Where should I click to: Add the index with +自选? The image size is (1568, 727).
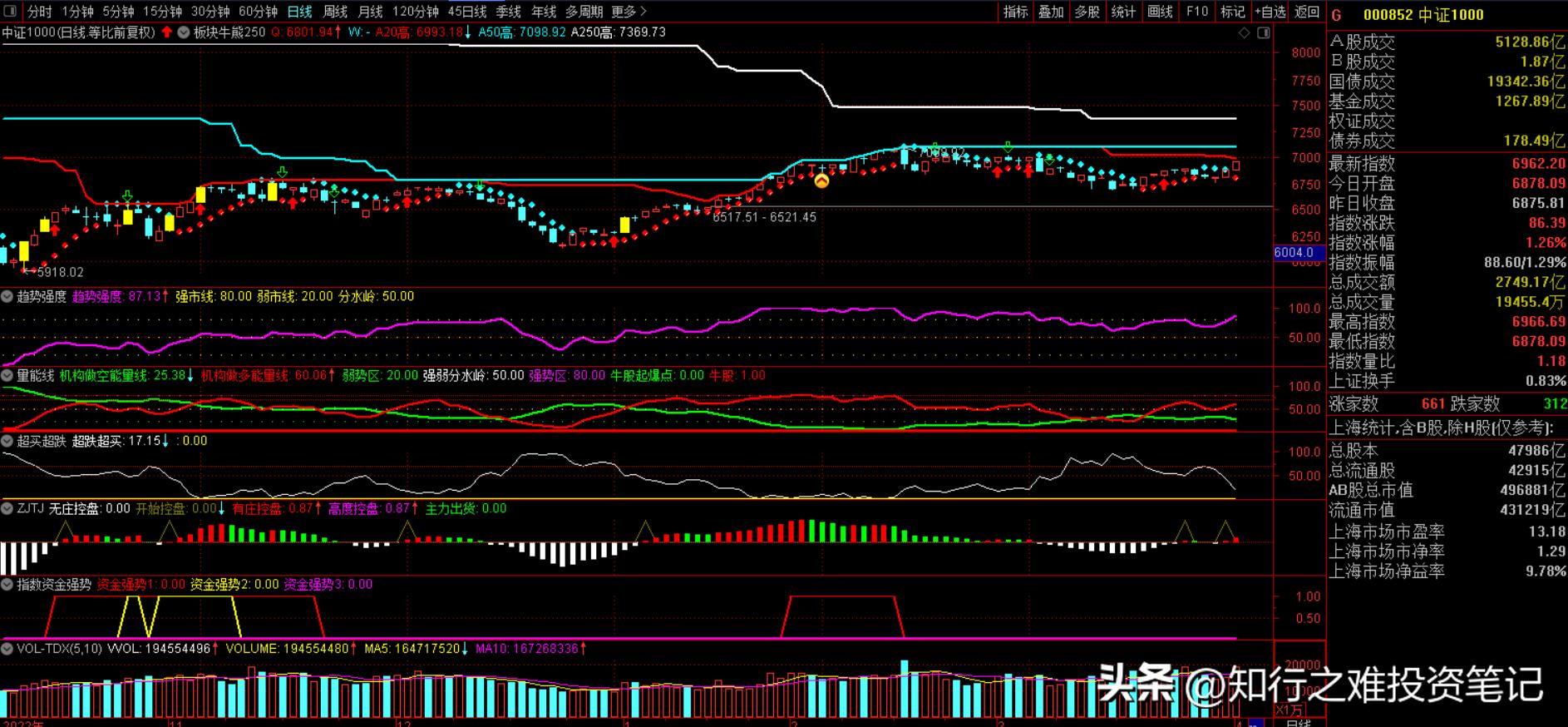click(x=1270, y=12)
